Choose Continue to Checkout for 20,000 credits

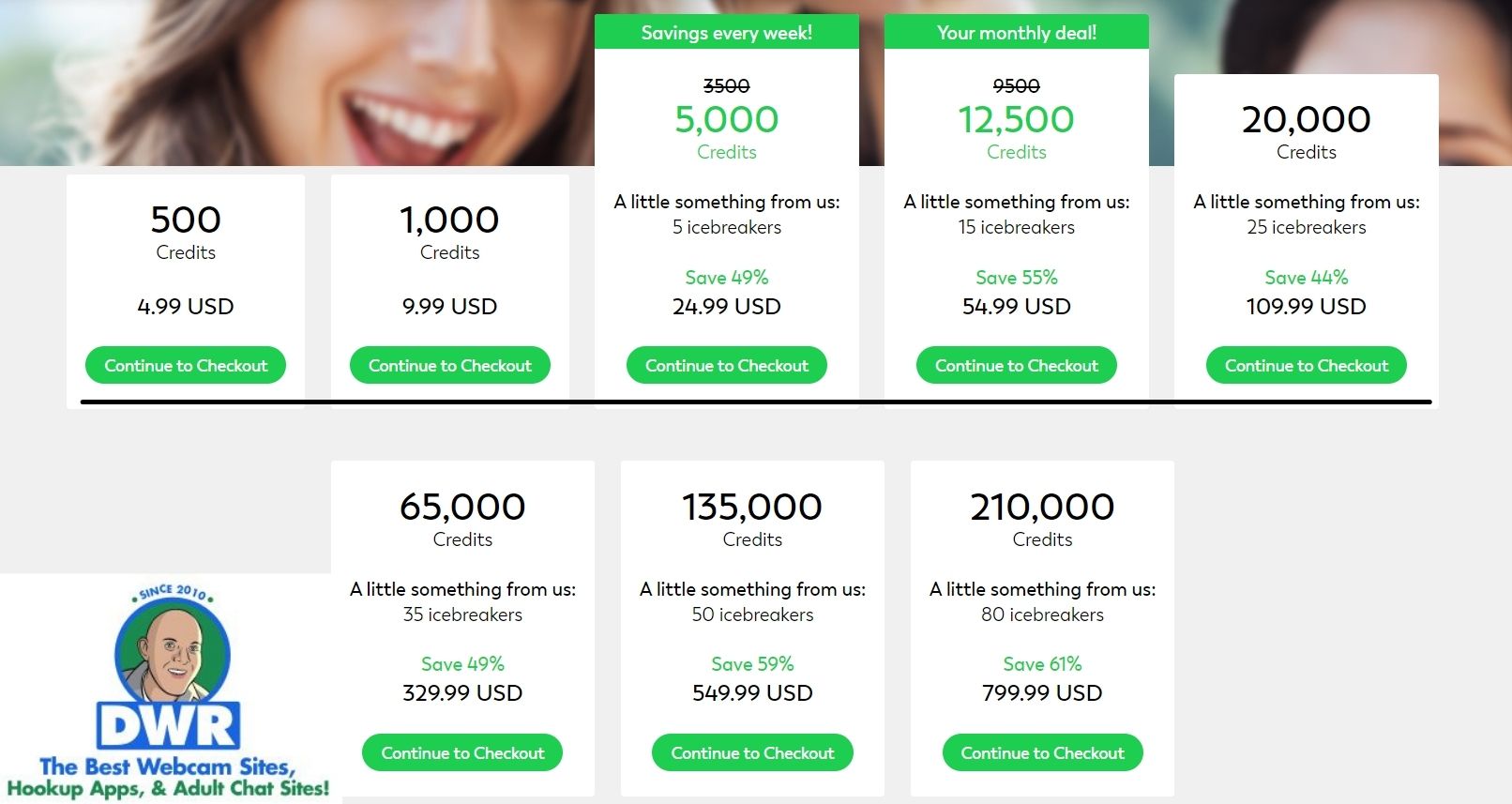1306,366
